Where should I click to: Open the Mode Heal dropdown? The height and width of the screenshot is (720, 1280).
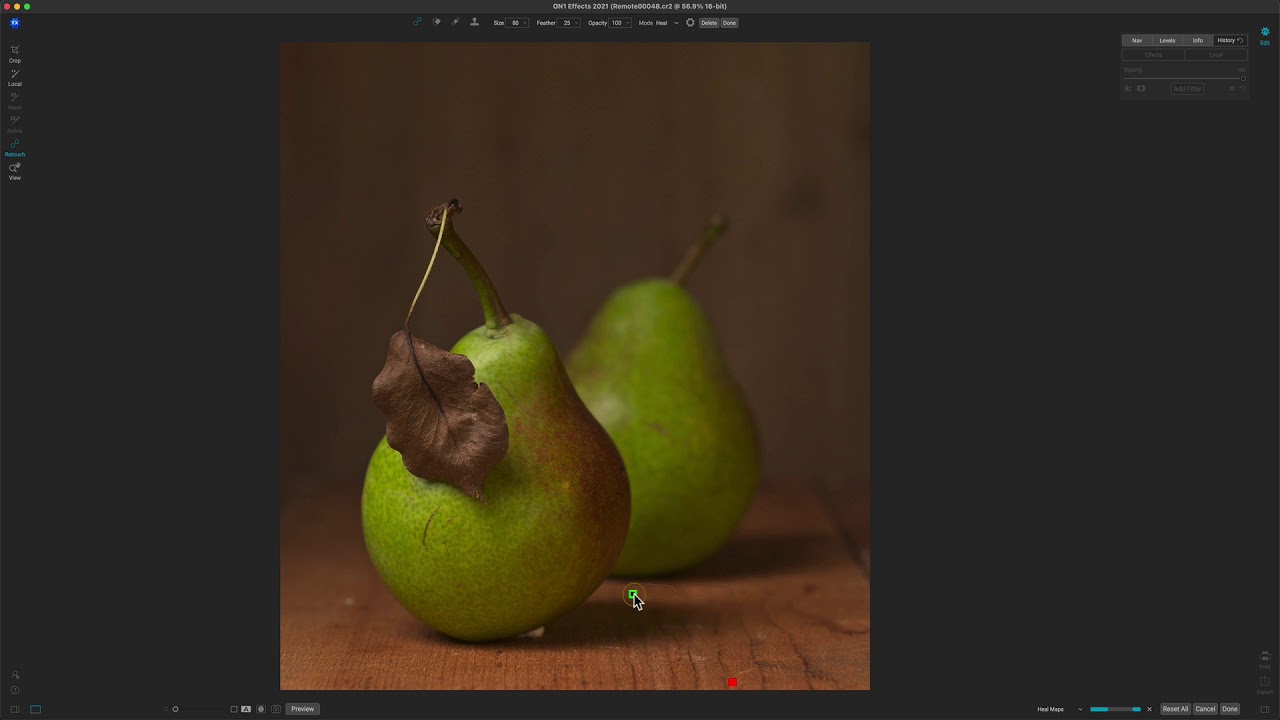pos(667,22)
